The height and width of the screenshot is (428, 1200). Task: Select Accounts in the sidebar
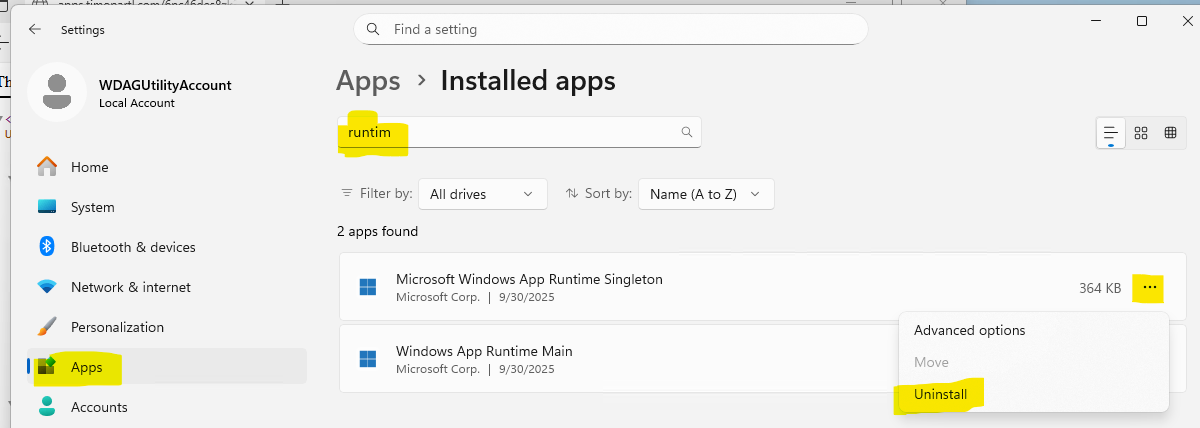[98, 407]
